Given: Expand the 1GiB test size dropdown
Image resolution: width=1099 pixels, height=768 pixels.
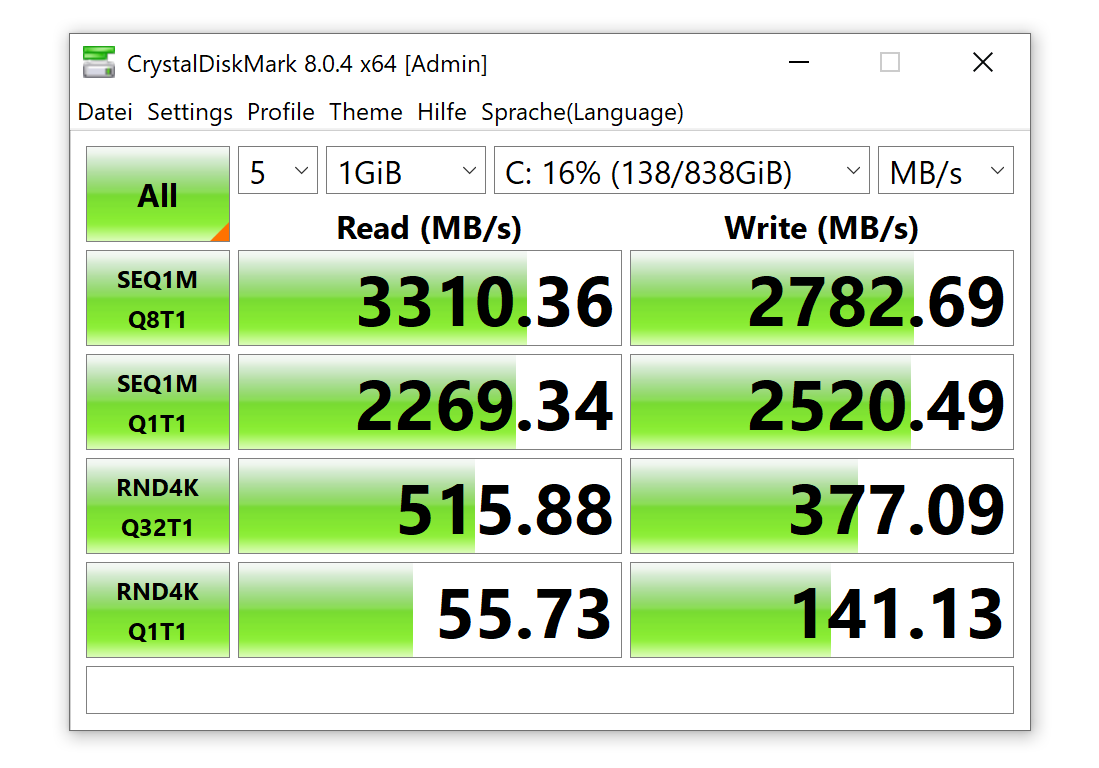Looking at the screenshot, I should (x=406, y=170).
